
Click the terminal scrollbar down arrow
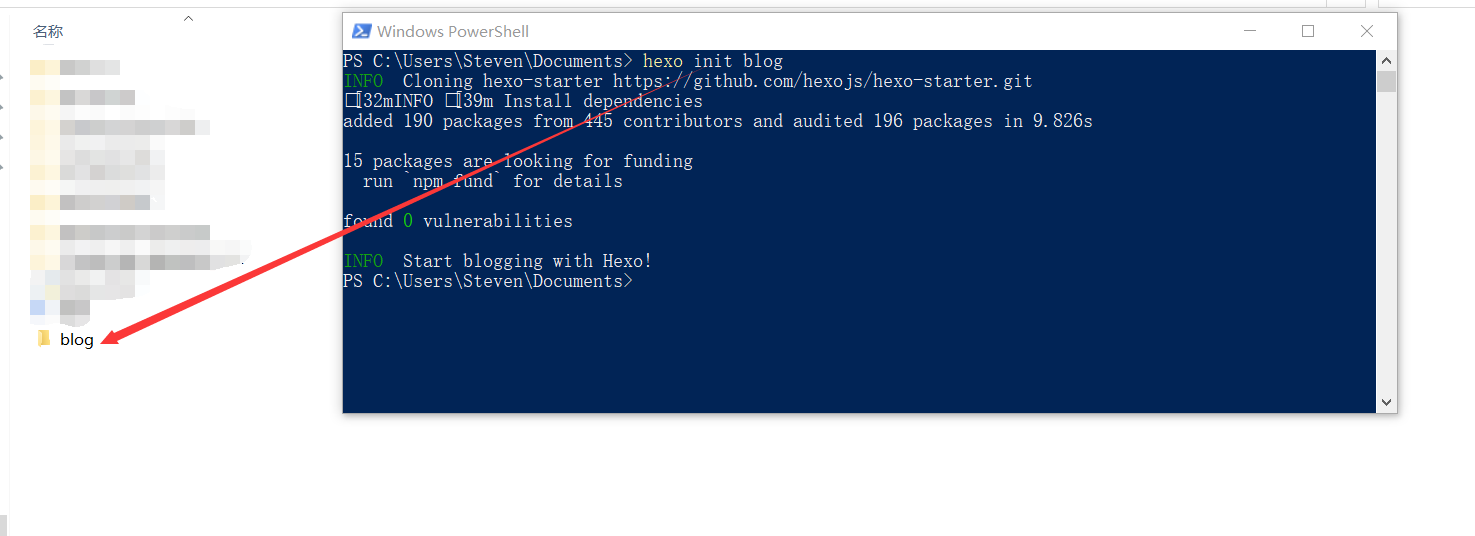pos(1386,402)
